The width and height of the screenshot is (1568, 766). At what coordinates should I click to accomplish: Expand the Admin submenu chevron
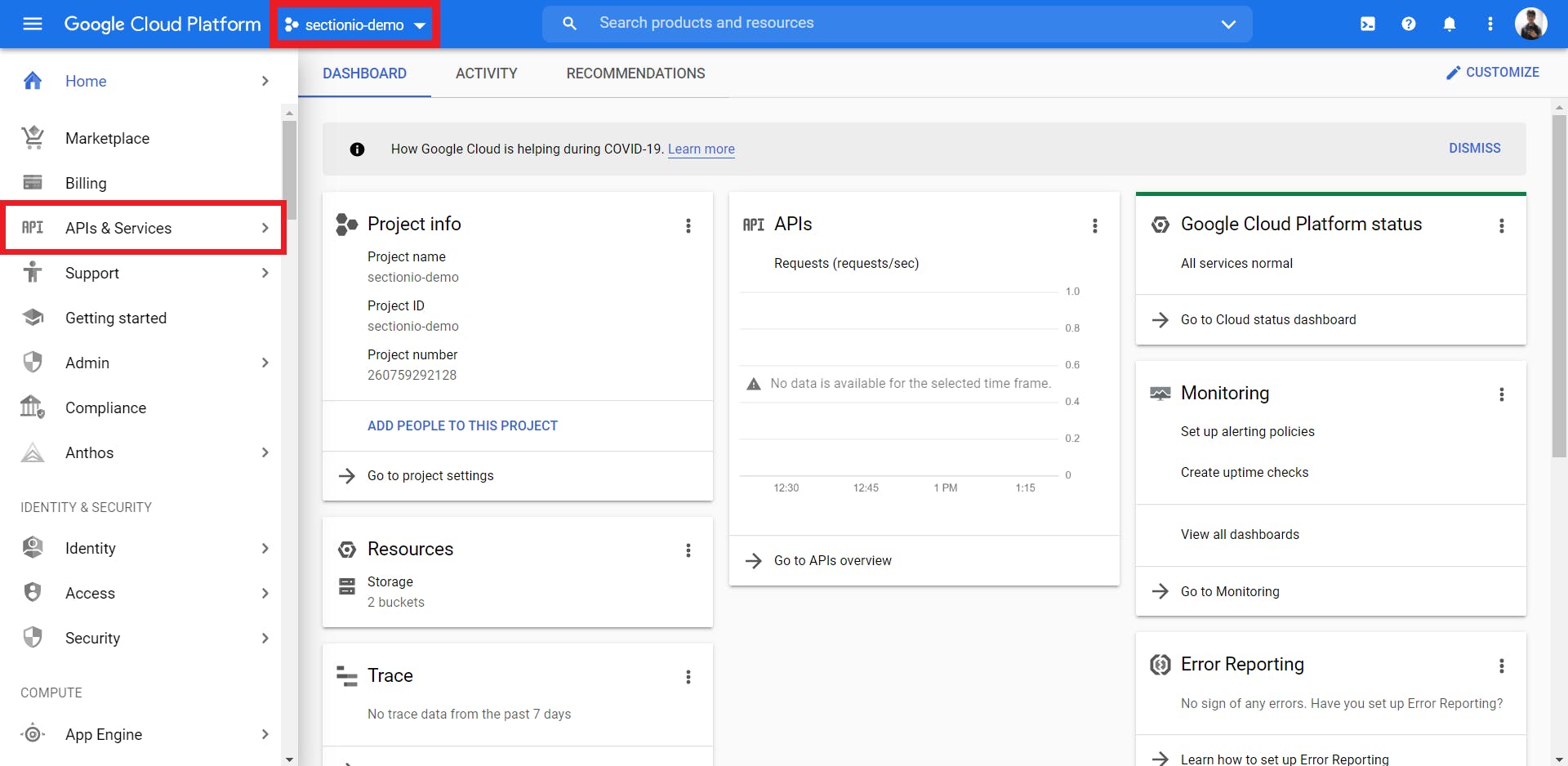(265, 363)
